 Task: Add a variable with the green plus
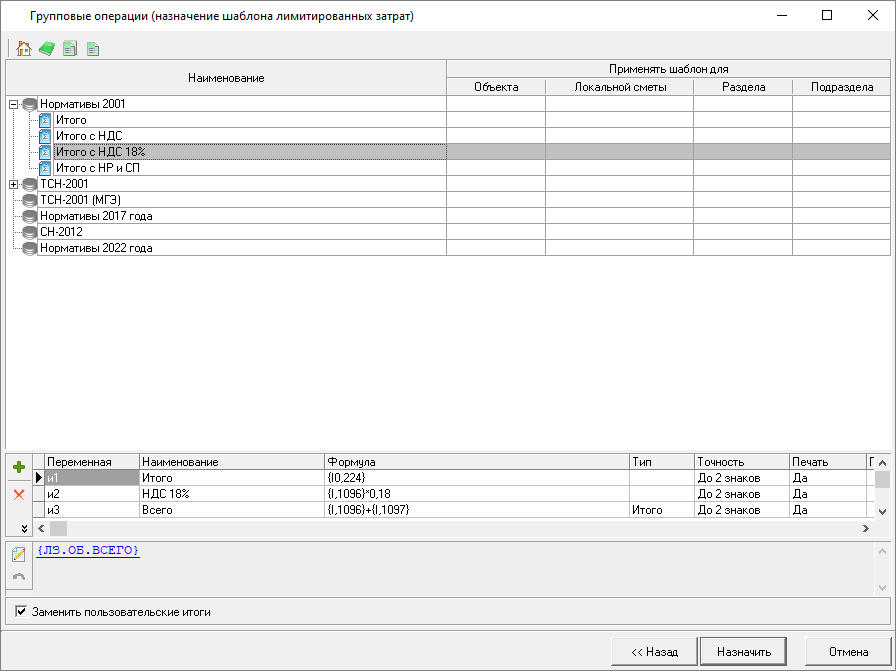[18, 467]
